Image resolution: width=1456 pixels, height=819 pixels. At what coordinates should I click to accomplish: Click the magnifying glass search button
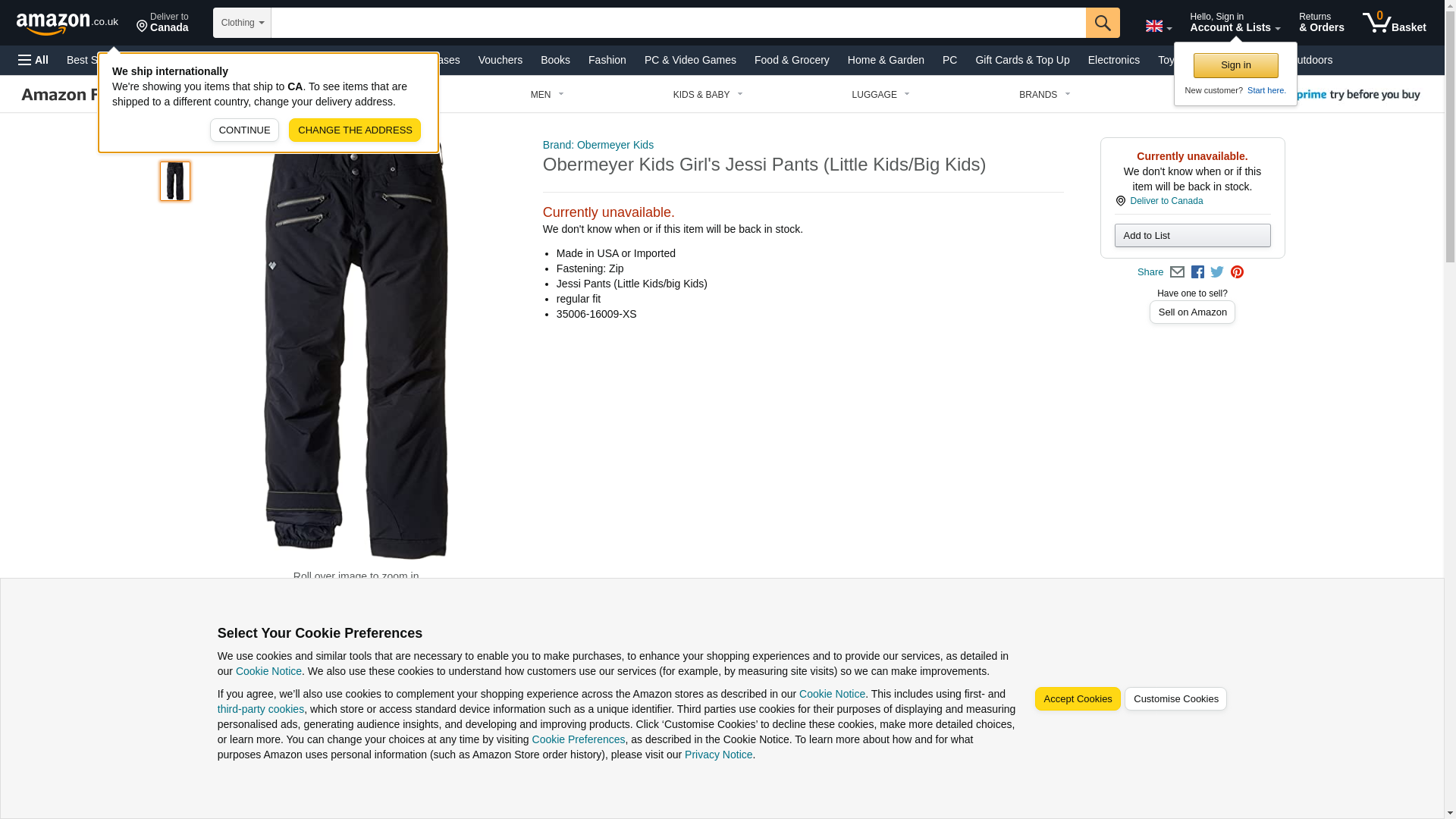tap(1103, 23)
